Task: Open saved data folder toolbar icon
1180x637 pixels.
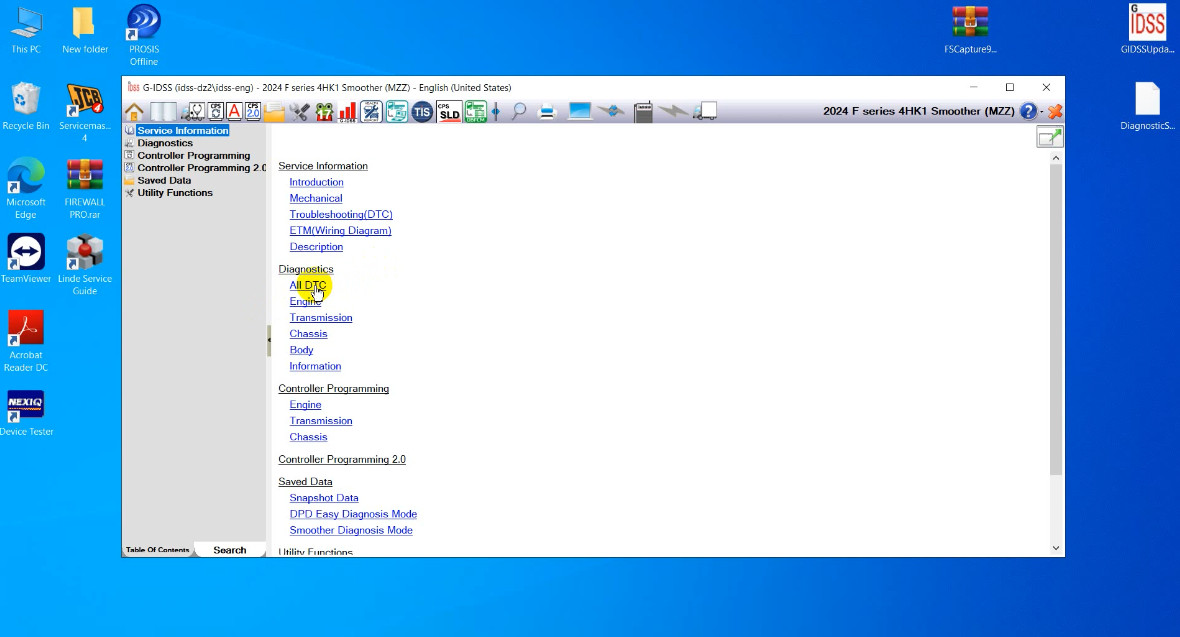Action: [x=274, y=111]
